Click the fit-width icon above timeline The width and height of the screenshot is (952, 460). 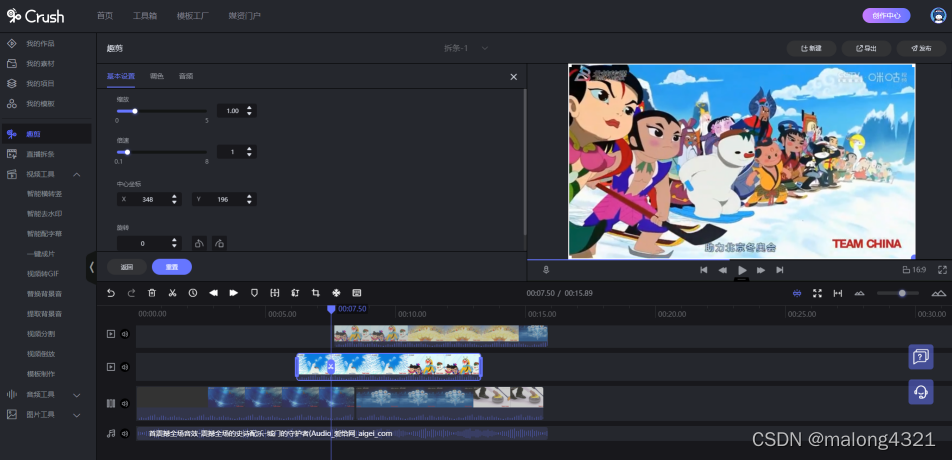(x=838, y=293)
